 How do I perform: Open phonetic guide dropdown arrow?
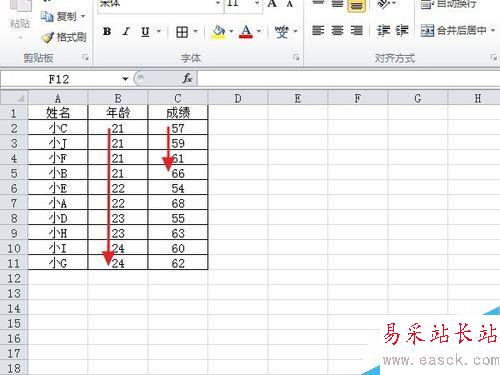click(296, 32)
